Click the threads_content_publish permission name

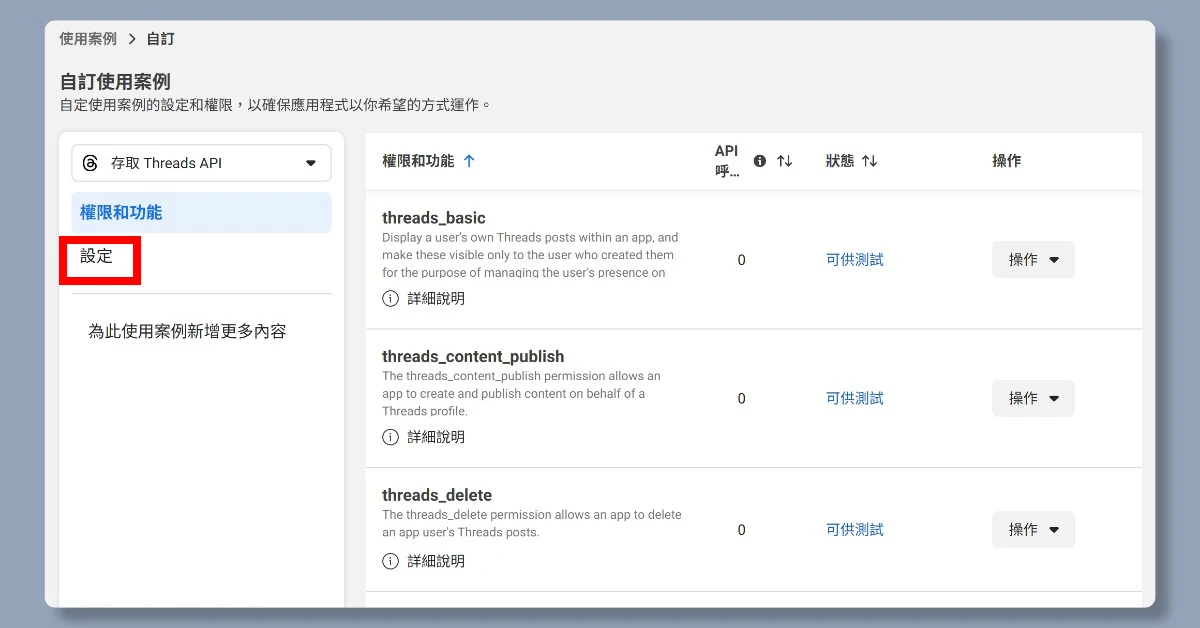[473, 356]
